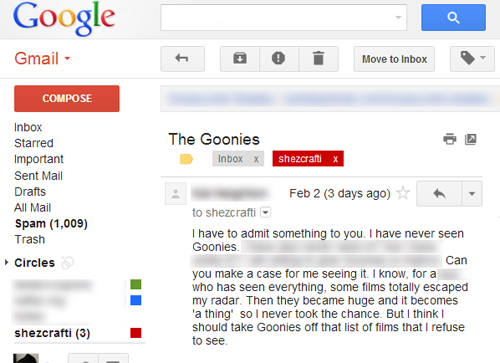Print the conversation using the printer icon
Image resolution: width=500 pixels, height=363 pixels.
(x=450, y=139)
